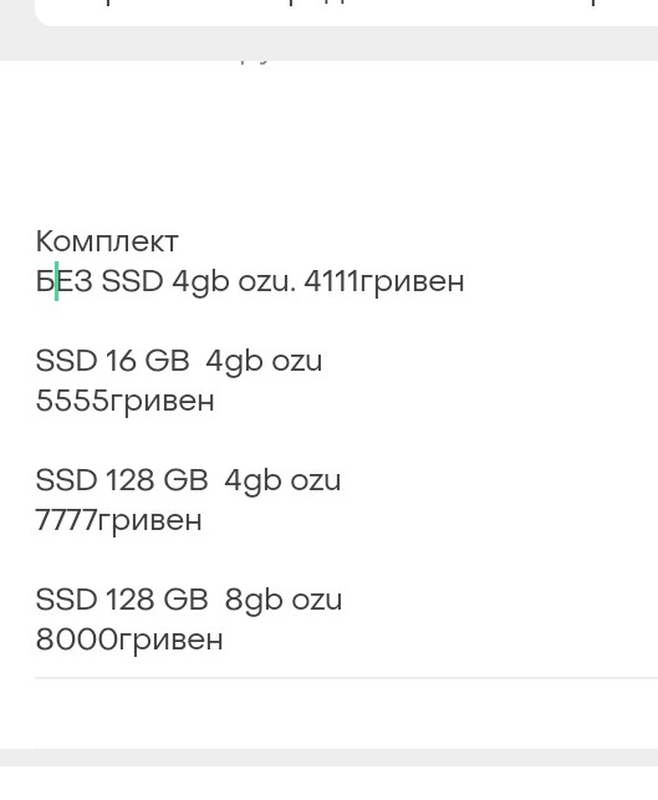Click "128 GB" in the line above 8000гривен

(x=154, y=599)
